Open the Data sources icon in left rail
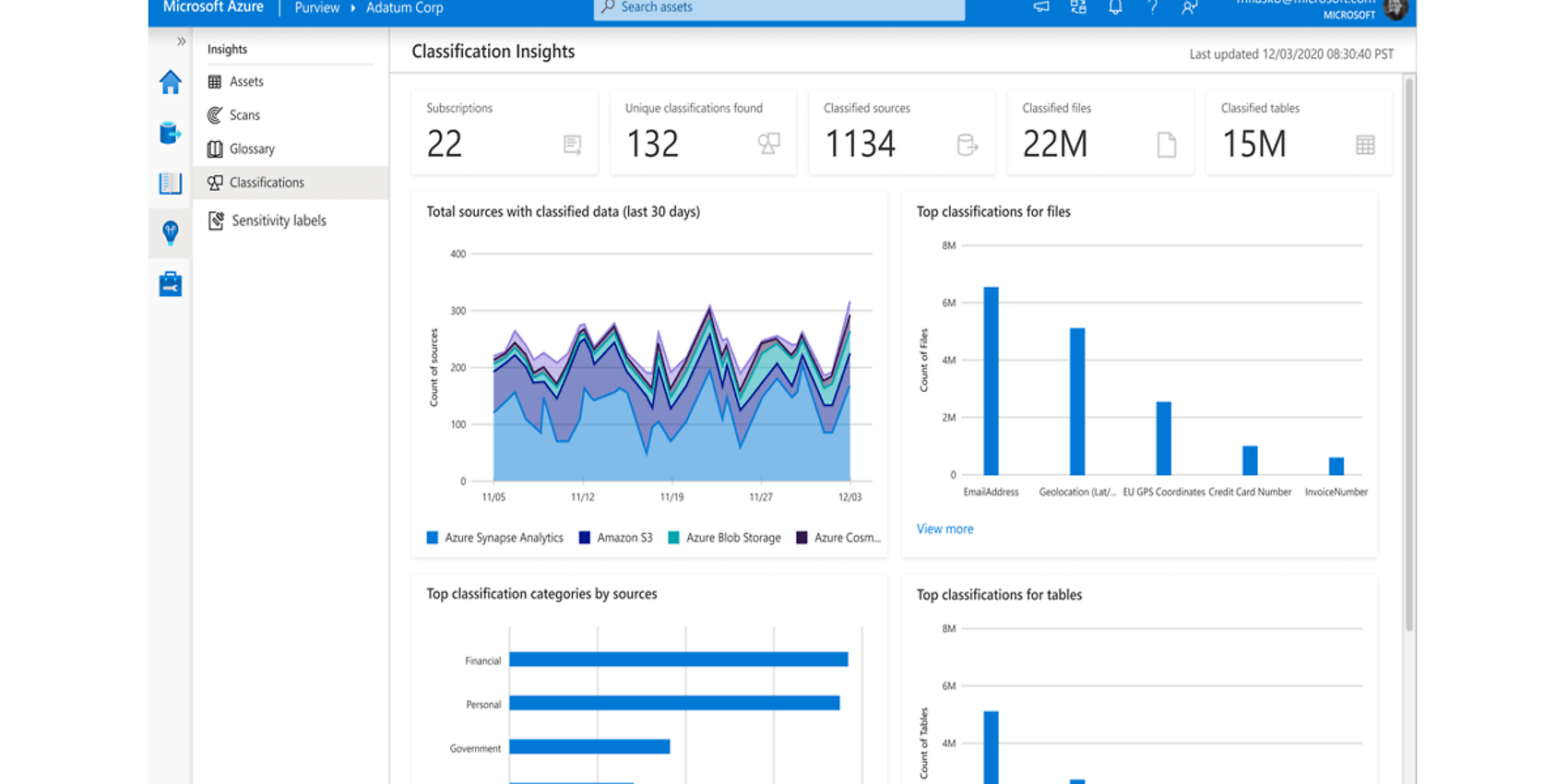Image resolution: width=1568 pixels, height=784 pixels. 171,133
